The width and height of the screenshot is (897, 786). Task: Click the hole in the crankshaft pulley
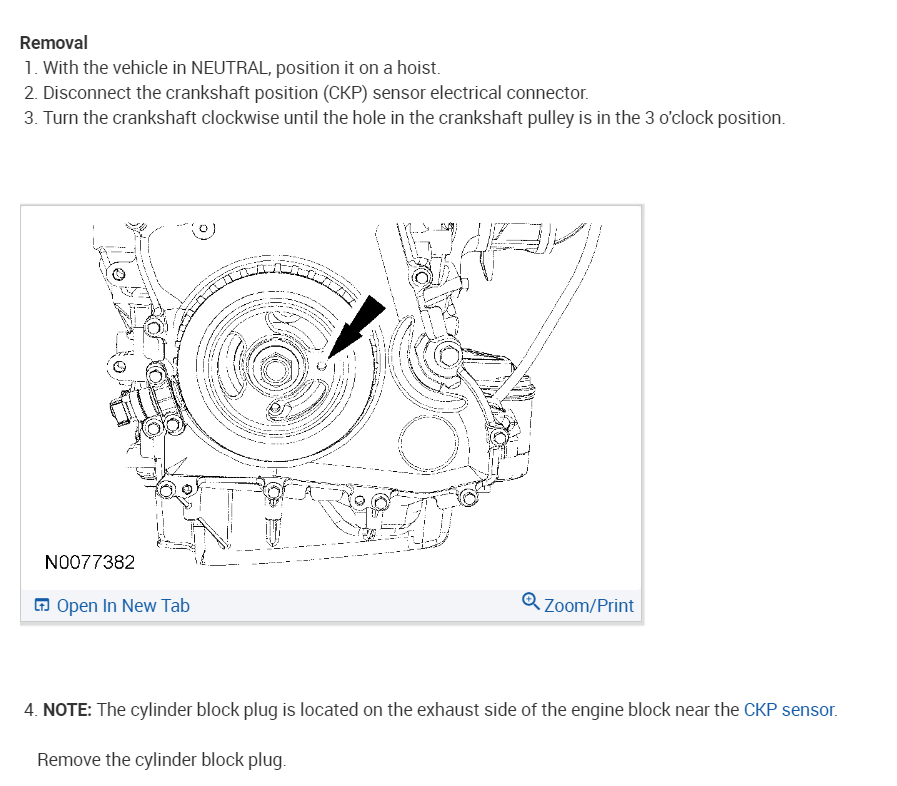(321, 367)
